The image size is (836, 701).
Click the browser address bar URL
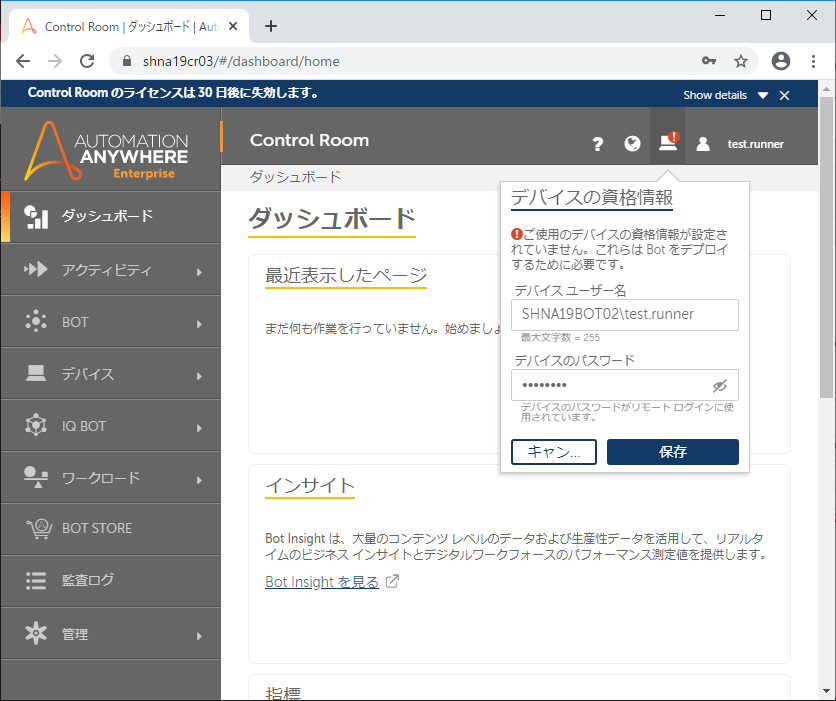pos(241,61)
